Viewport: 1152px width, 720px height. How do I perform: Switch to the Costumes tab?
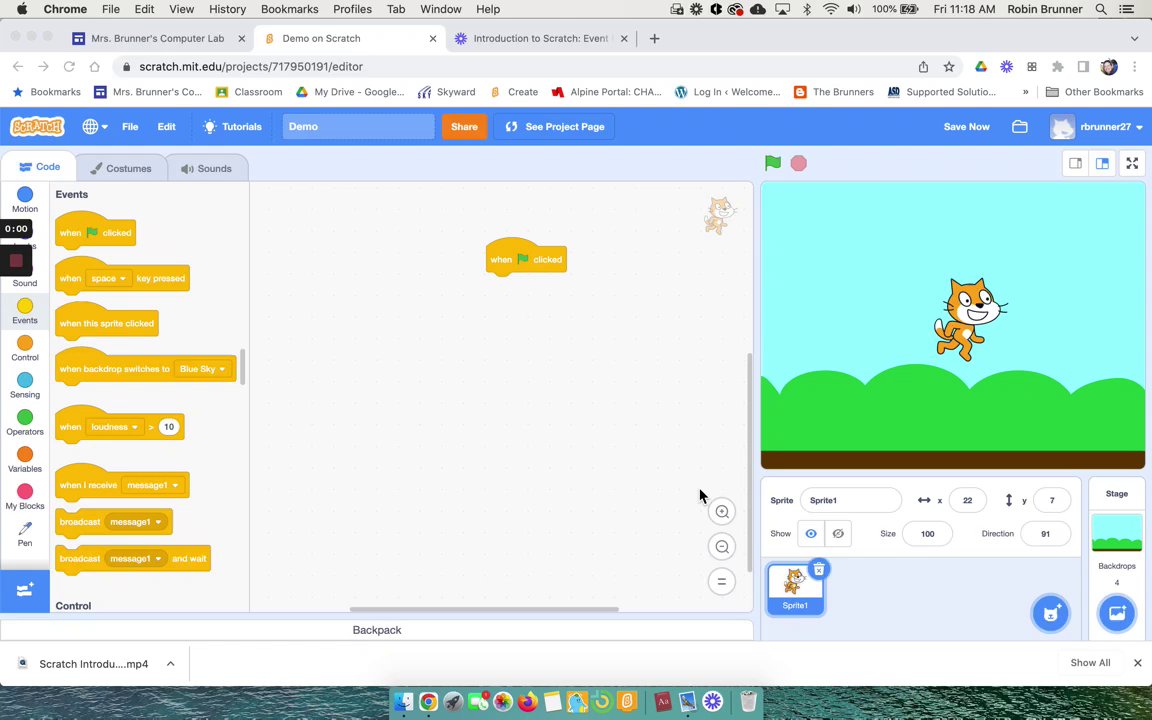click(x=120, y=168)
